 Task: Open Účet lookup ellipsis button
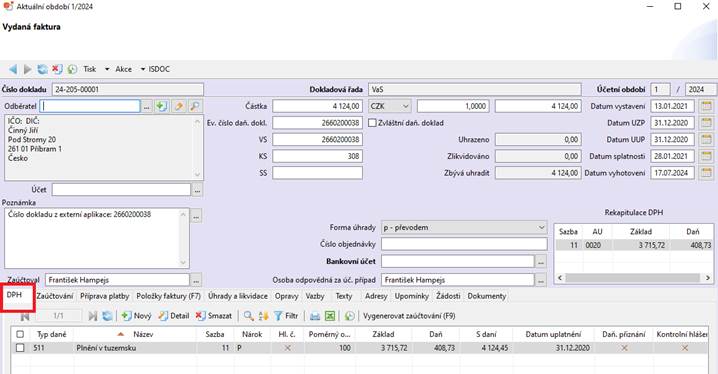(x=197, y=190)
